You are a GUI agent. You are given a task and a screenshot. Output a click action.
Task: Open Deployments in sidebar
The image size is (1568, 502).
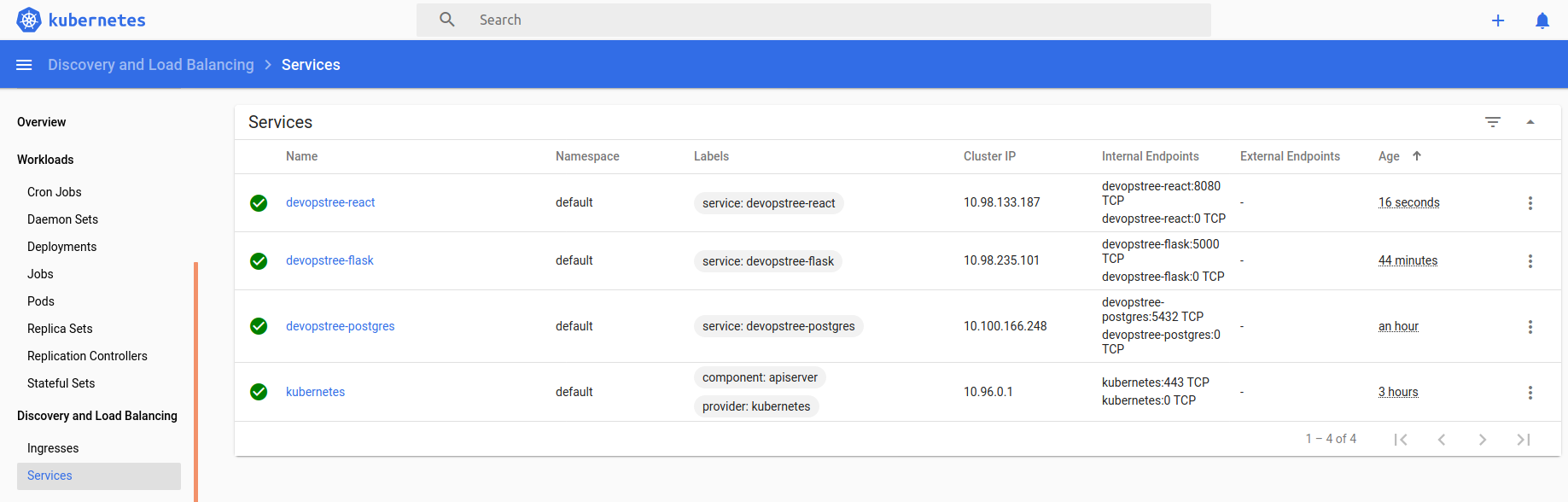coord(61,247)
